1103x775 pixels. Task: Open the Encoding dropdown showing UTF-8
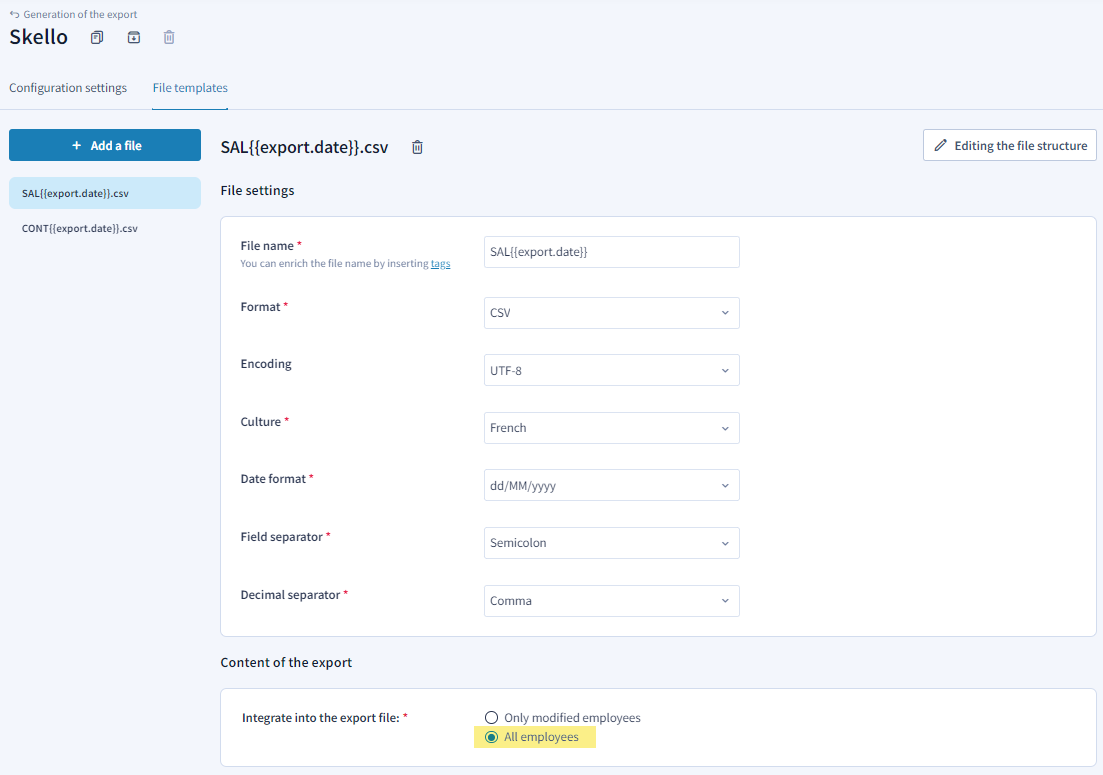(611, 371)
